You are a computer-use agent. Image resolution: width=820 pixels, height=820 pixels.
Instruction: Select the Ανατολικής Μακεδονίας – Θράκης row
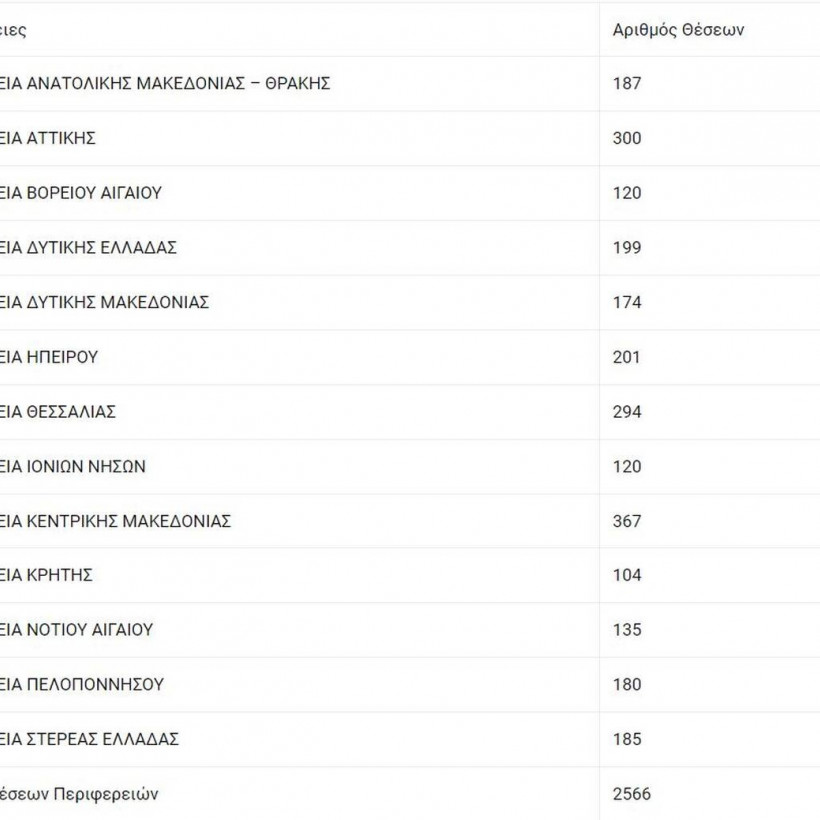pos(165,83)
